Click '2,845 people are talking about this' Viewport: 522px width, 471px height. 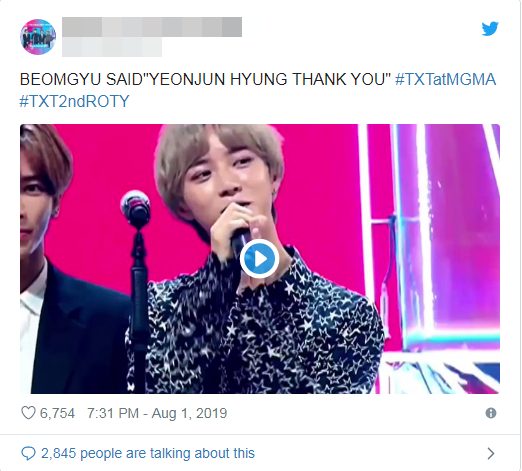[x=148, y=453]
